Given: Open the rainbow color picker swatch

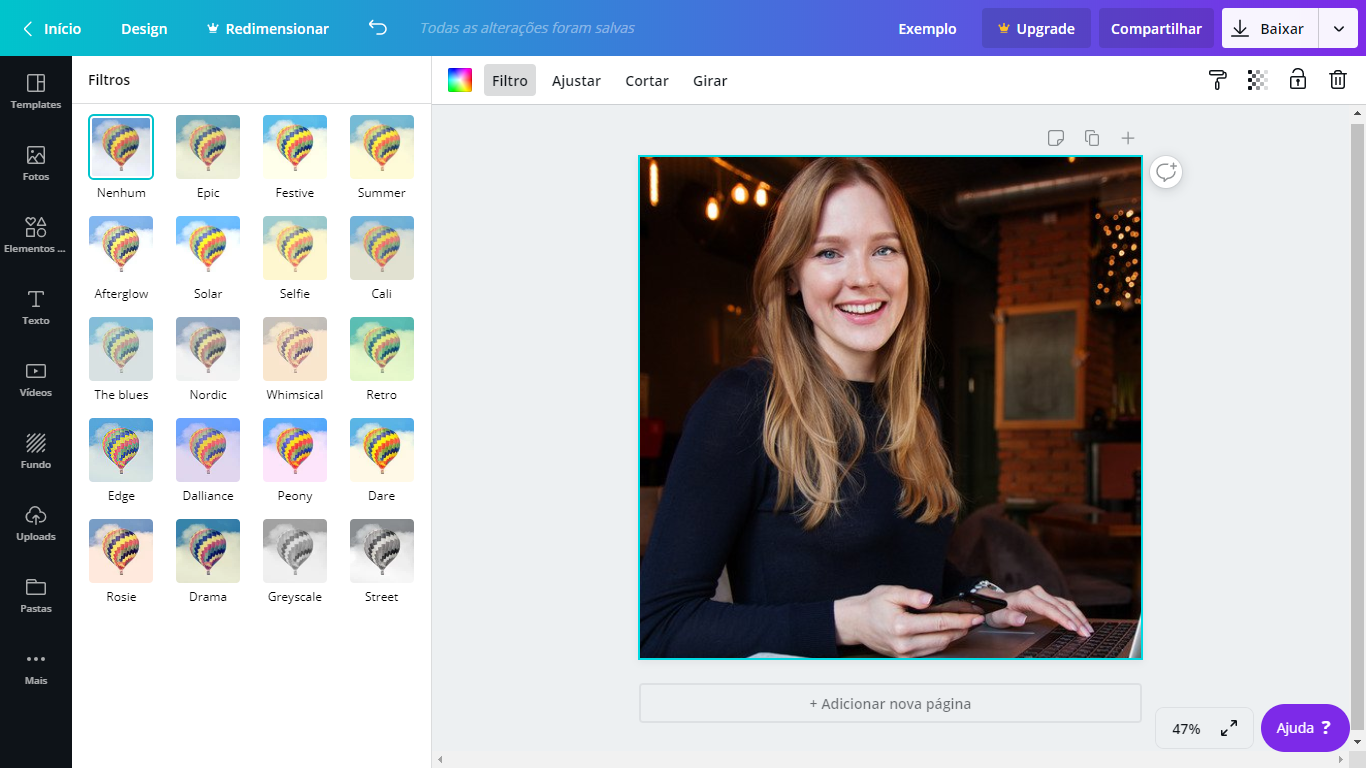Looking at the screenshot, I should click(460, 80).
